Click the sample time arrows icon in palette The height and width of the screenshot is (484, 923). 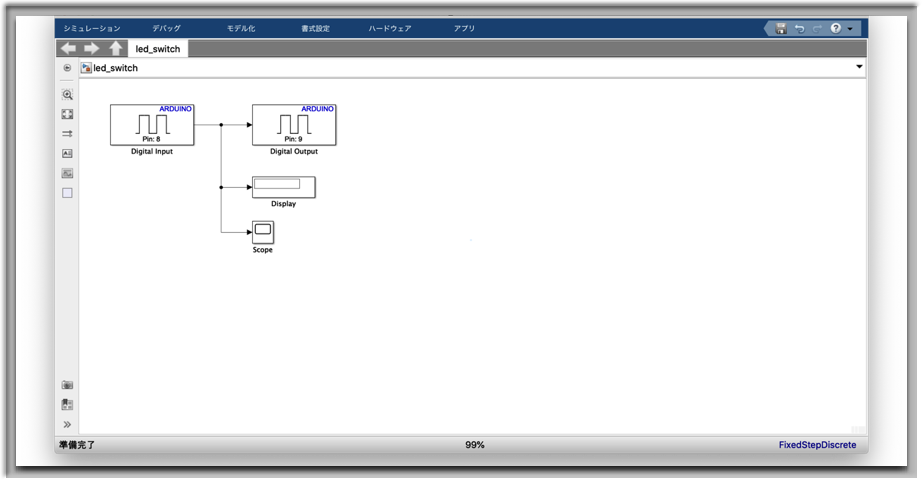pyautogui.click(x=67, y=133)
